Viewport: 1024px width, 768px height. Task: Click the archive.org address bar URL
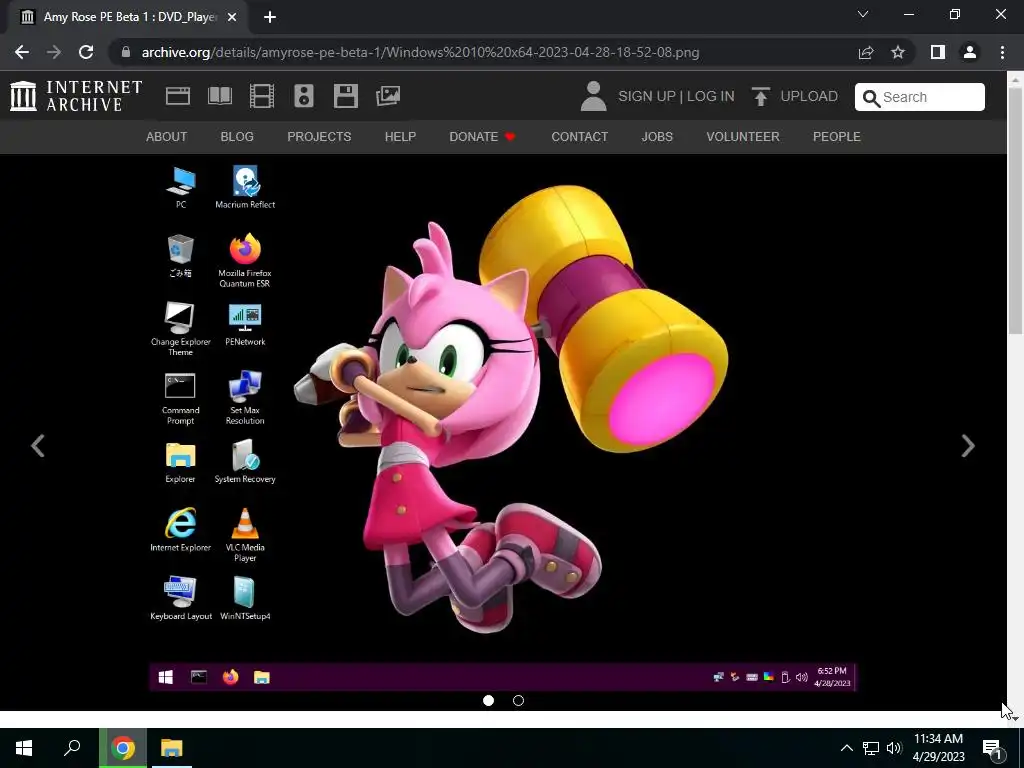click(420, 52)
